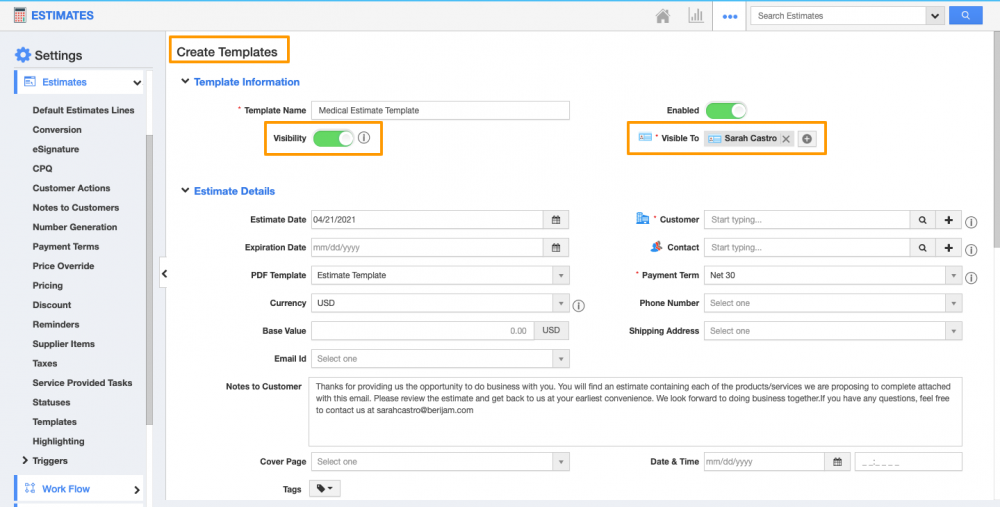This screenshot has width=1000, height=507.
Task: Expand the Tags dropdown button
Action: coord(326,489)
